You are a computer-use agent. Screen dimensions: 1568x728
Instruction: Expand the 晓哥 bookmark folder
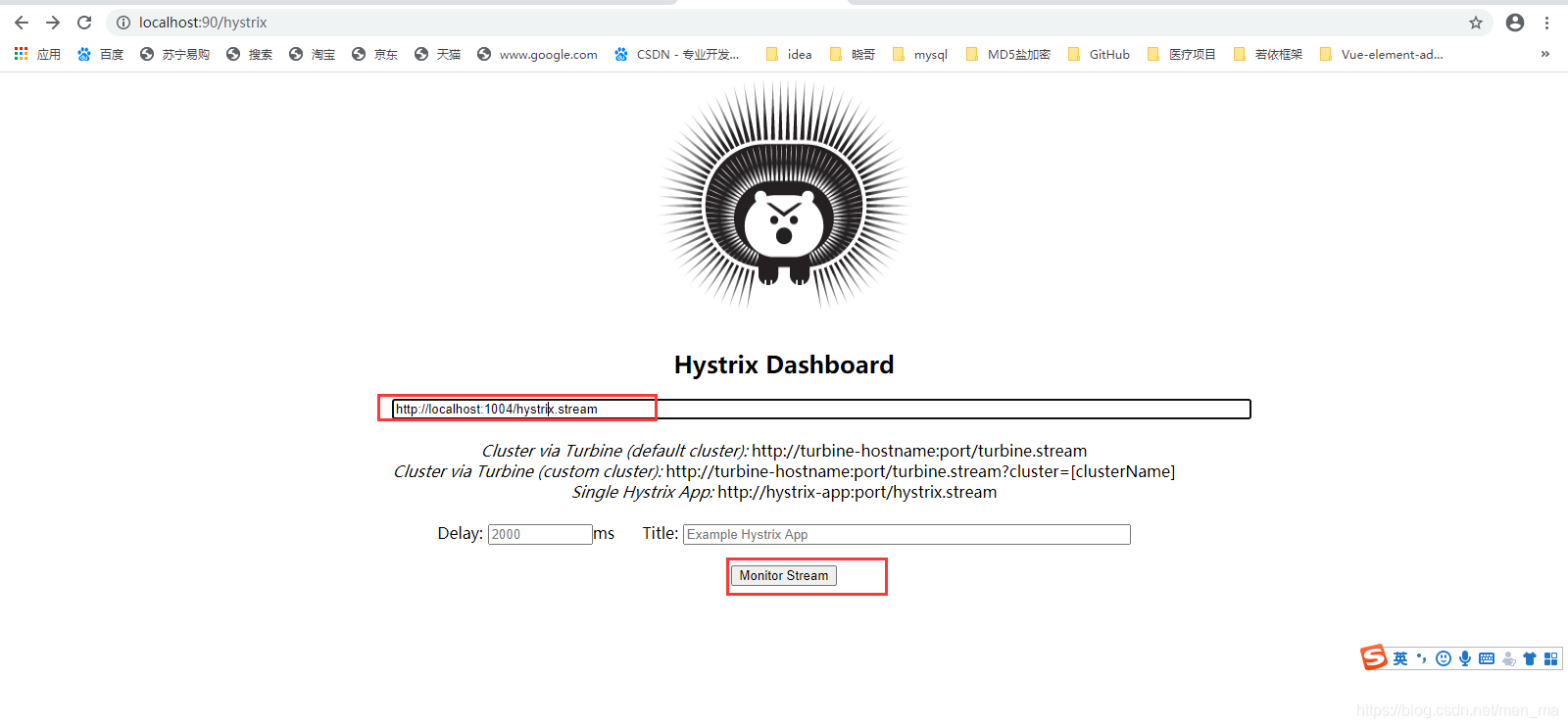852,54
